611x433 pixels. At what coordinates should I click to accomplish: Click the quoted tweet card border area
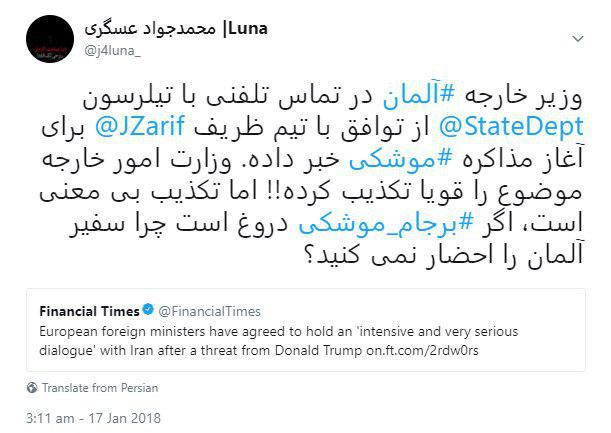[x=306, y=330]
